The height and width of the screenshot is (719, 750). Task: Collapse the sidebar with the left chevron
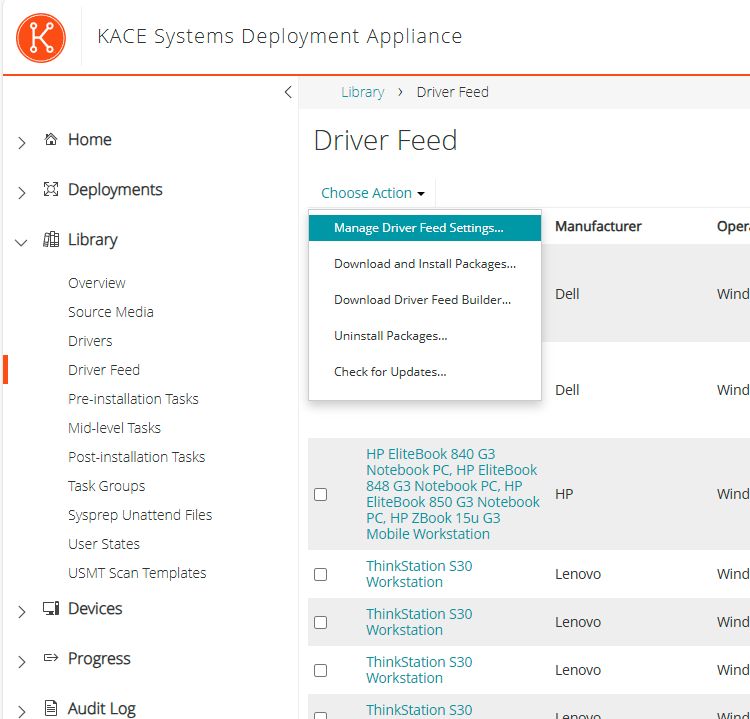pyautogui.click(x=288, y=92)
